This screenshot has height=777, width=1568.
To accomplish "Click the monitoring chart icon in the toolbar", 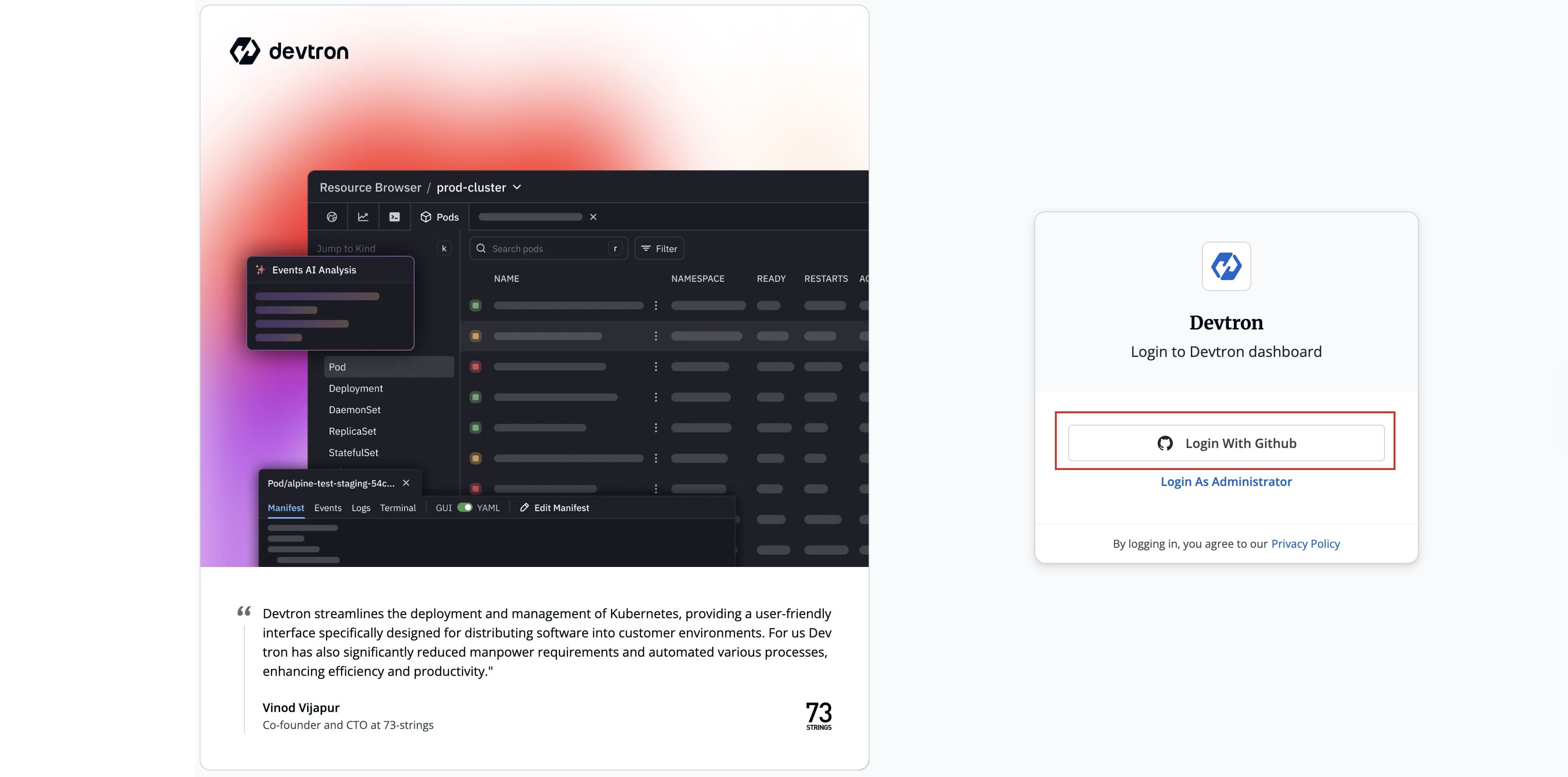I will click(x=363, y=217).
